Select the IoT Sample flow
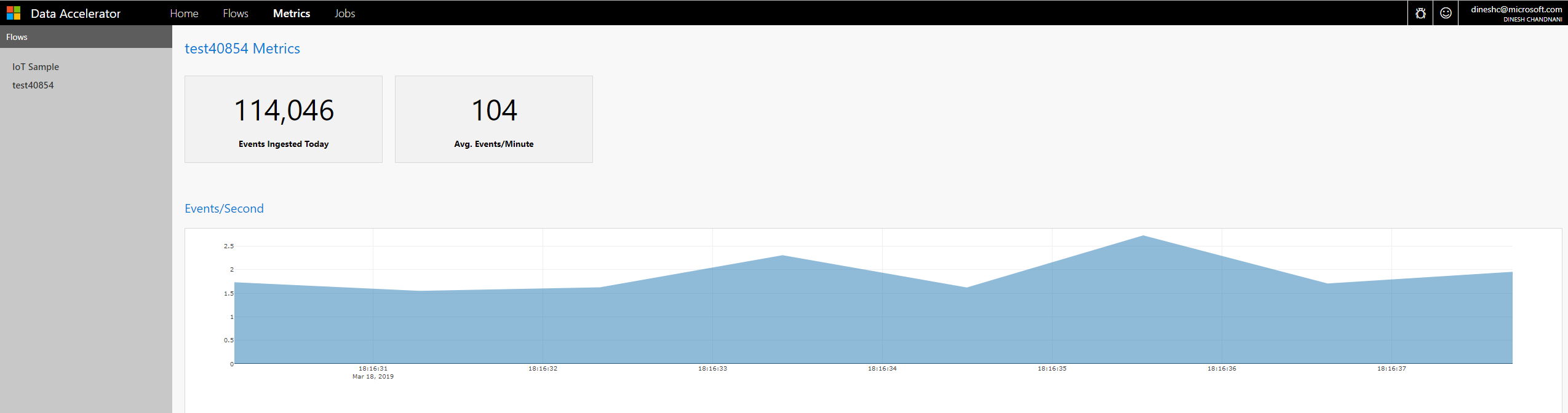 point(36,66)
